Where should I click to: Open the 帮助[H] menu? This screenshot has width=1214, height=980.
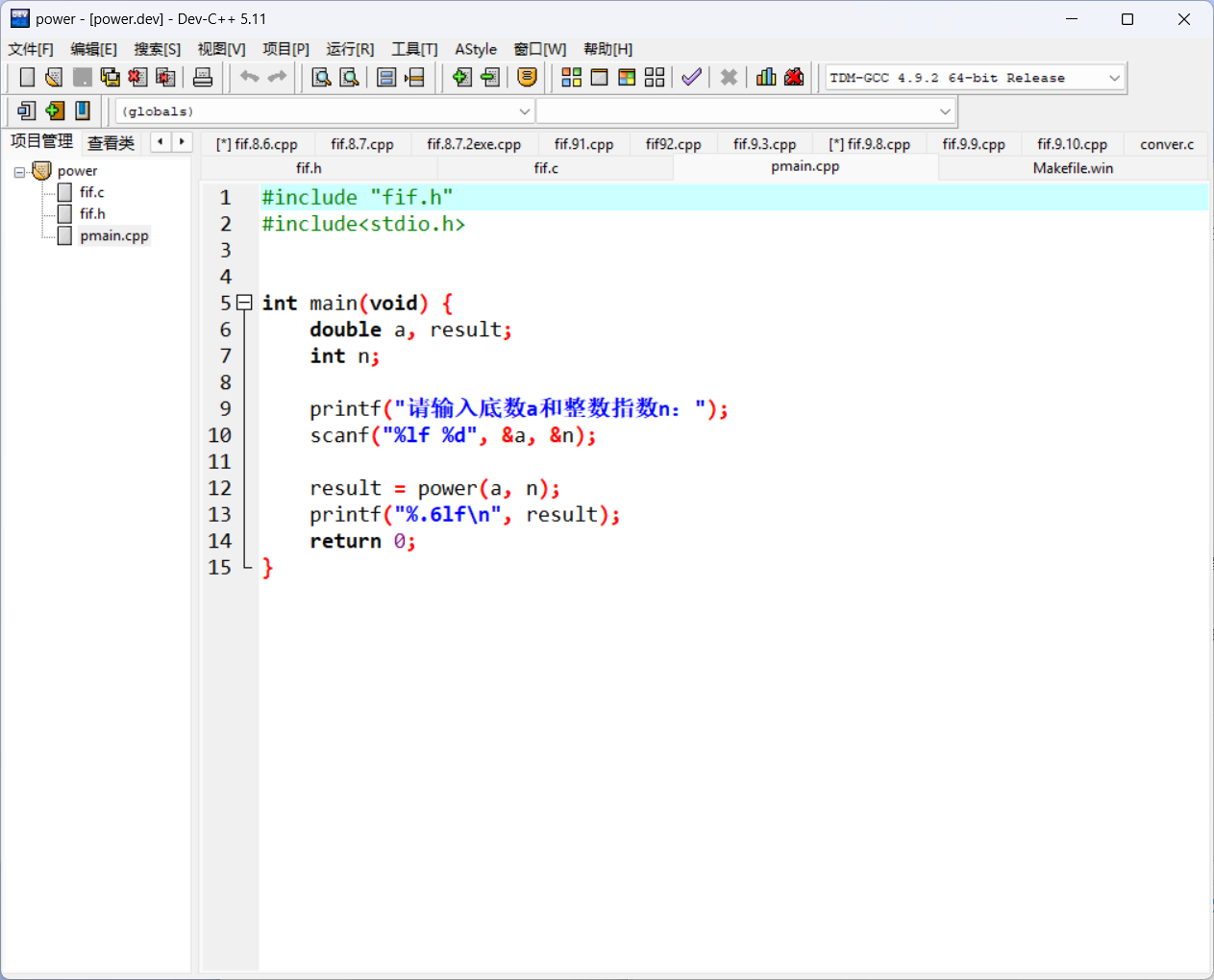click(x=607, y=49)
